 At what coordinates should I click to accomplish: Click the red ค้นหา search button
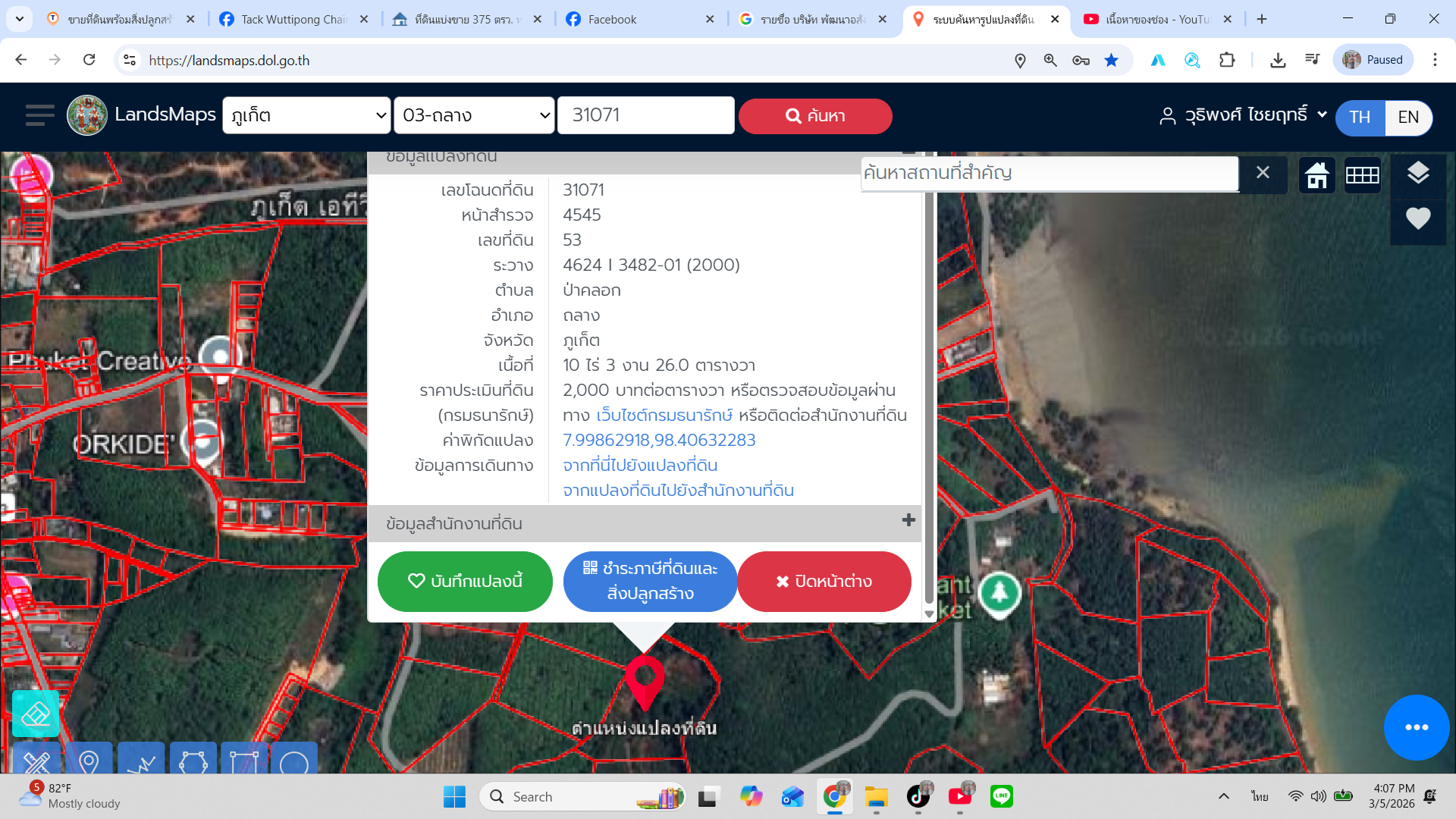pyautogui.click(x=815, y=116)
